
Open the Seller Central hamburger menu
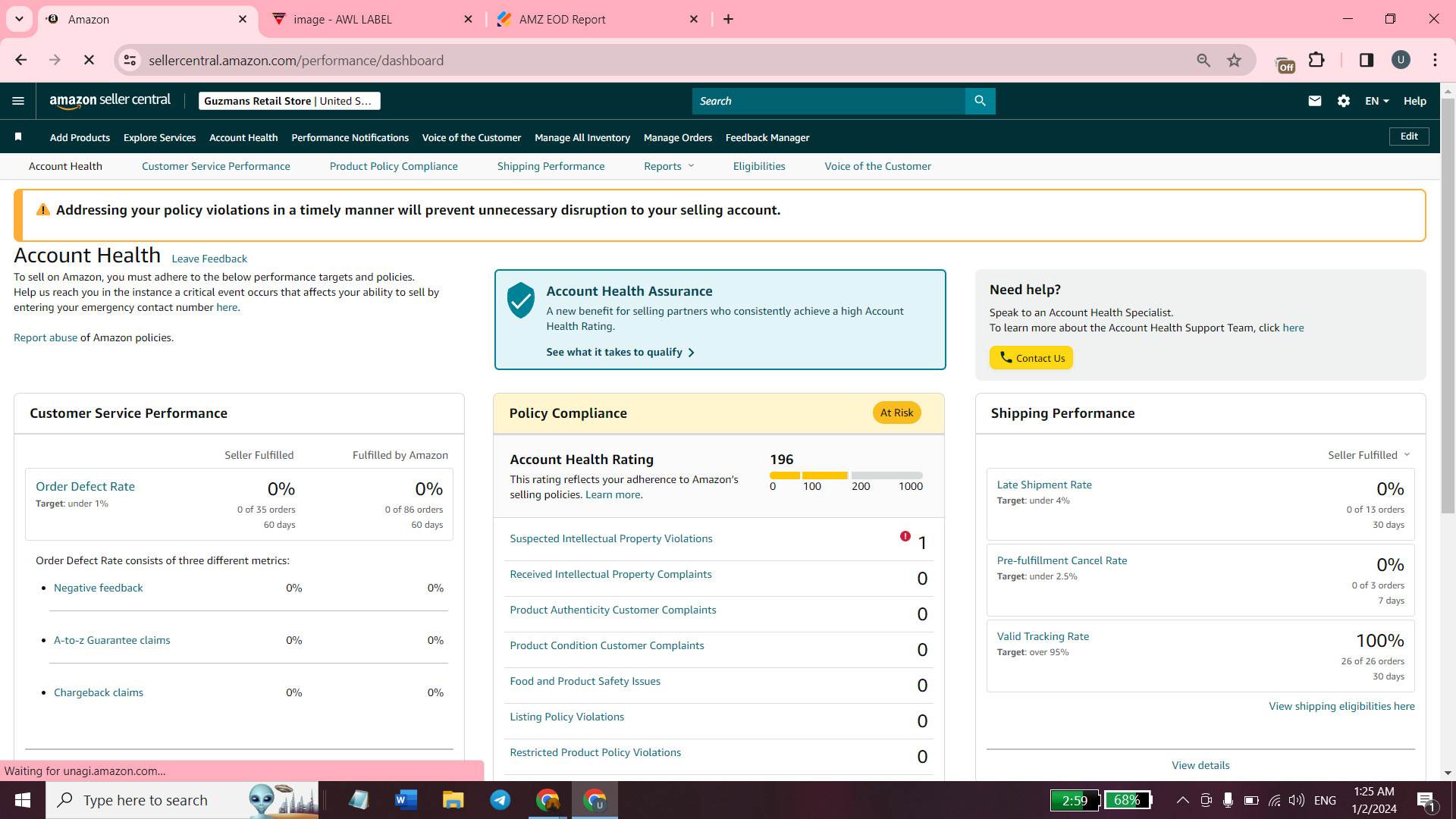click(x=18, y=101)
